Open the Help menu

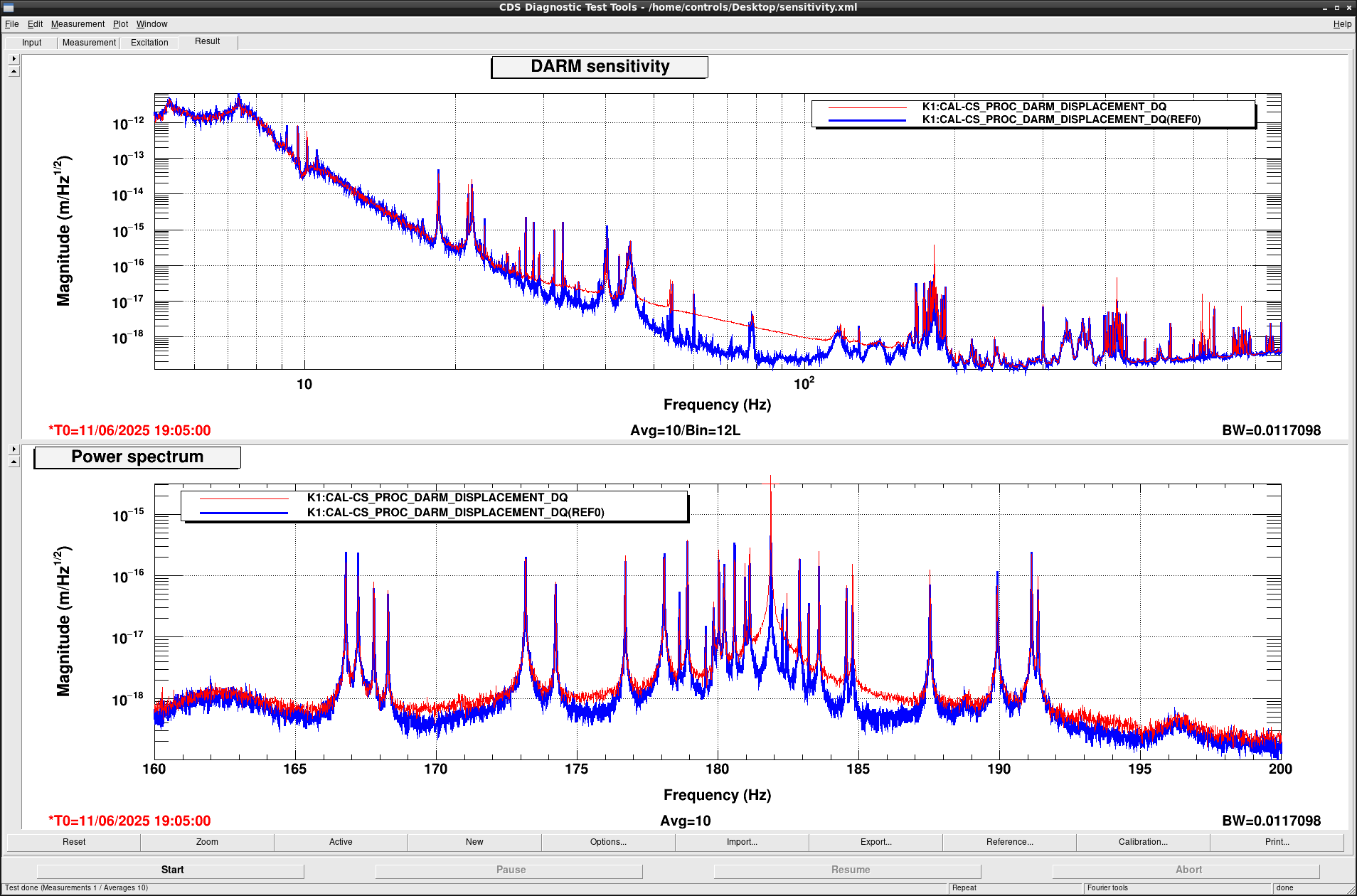click(1342, 24)
